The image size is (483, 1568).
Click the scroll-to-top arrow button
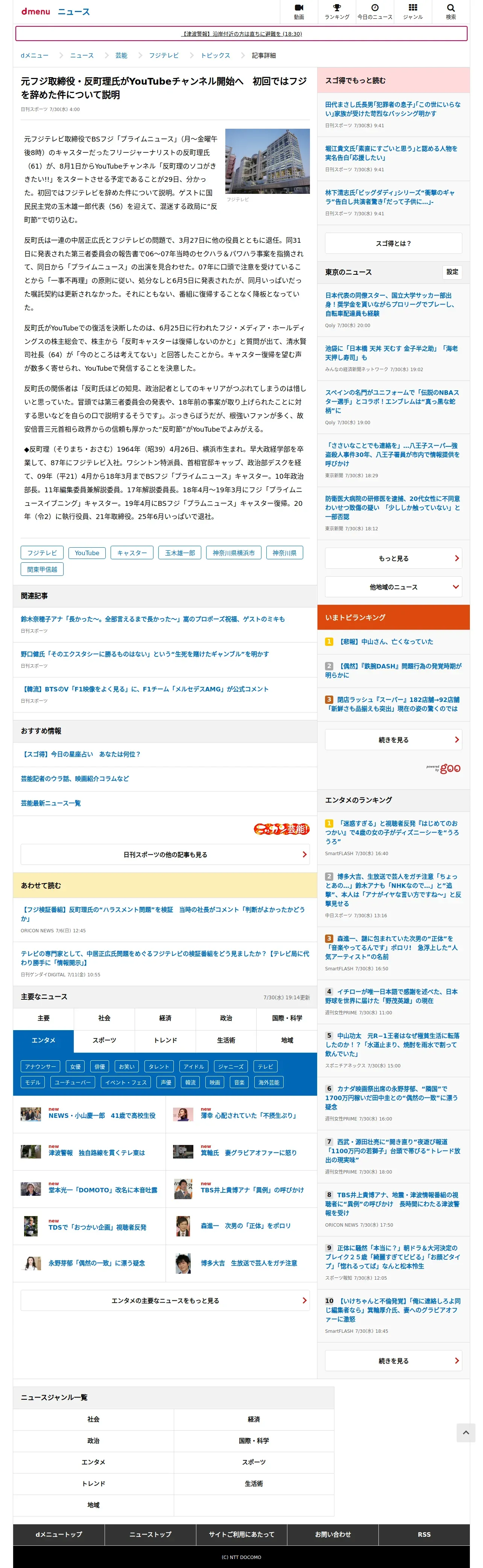(466, 1432)
